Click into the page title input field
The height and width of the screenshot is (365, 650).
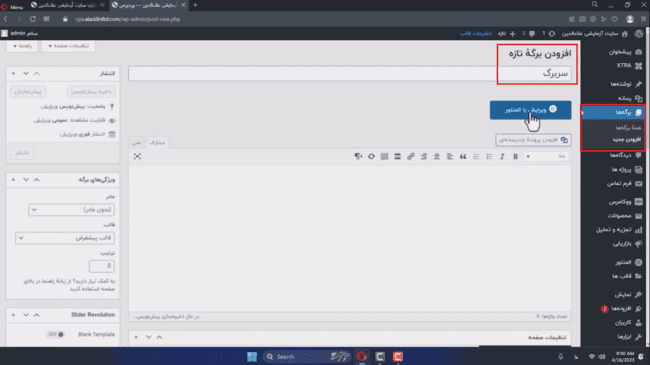[349, 73]
